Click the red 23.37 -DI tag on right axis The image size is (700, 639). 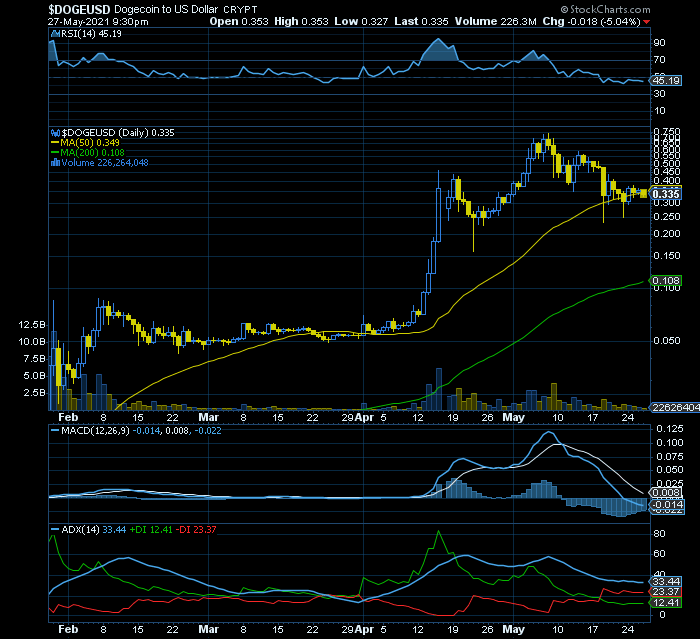666,592
